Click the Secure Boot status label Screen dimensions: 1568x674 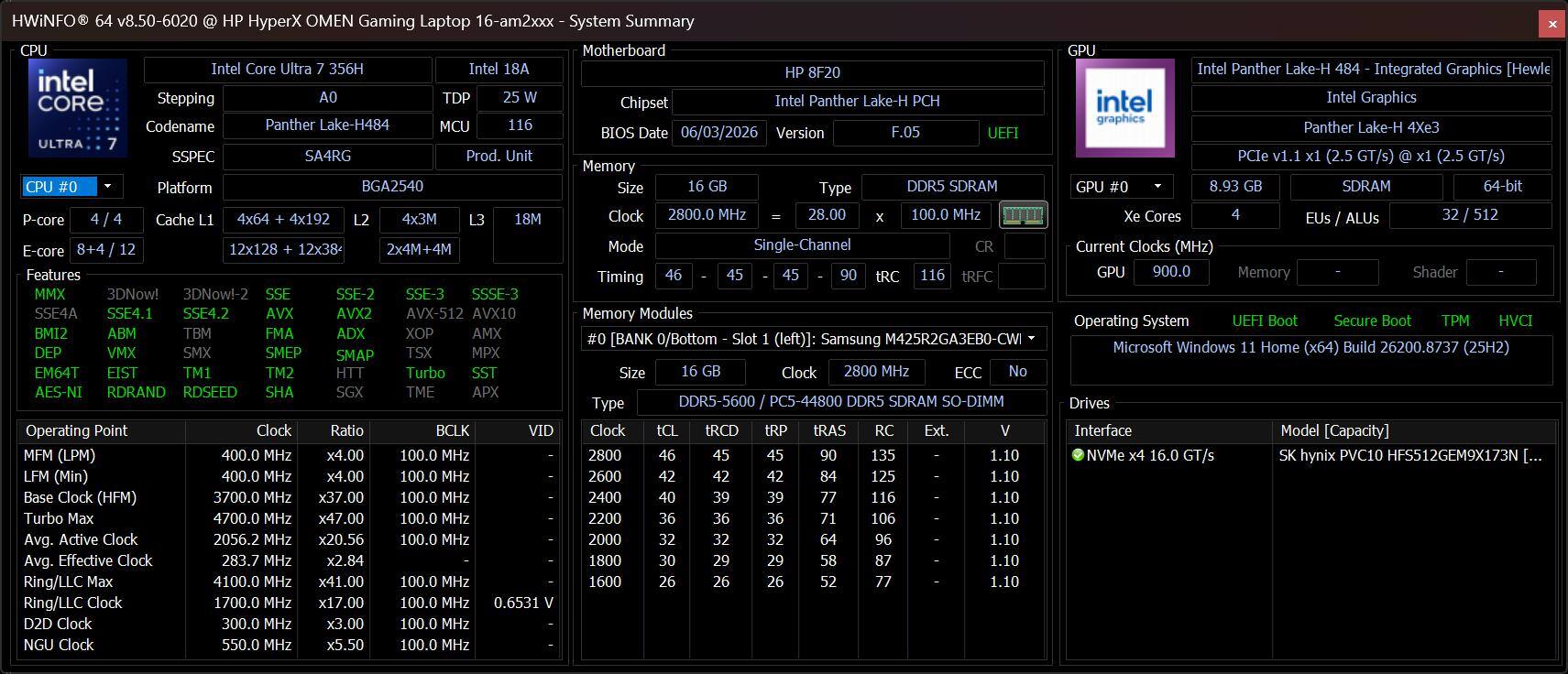click(1372, 321)
